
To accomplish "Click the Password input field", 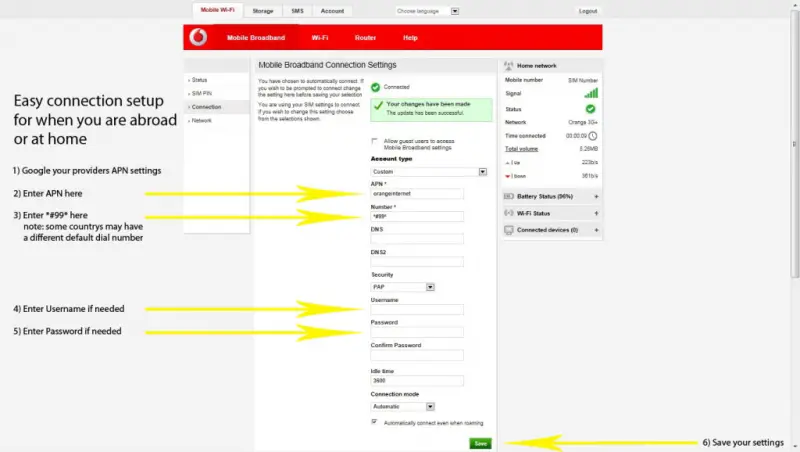I will (x=417, y=333).
